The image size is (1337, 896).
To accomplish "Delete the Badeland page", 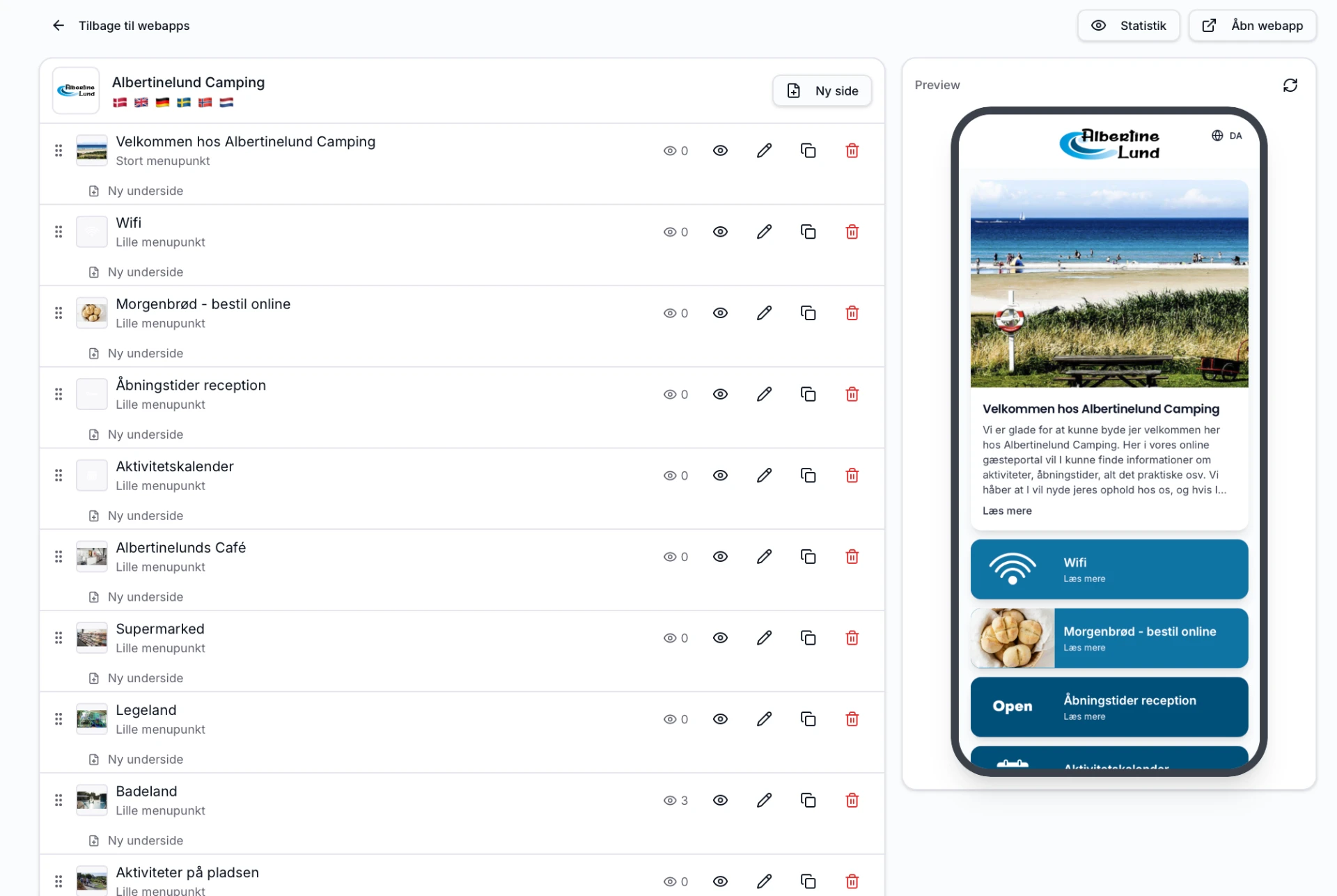I will tap(852, 801).
